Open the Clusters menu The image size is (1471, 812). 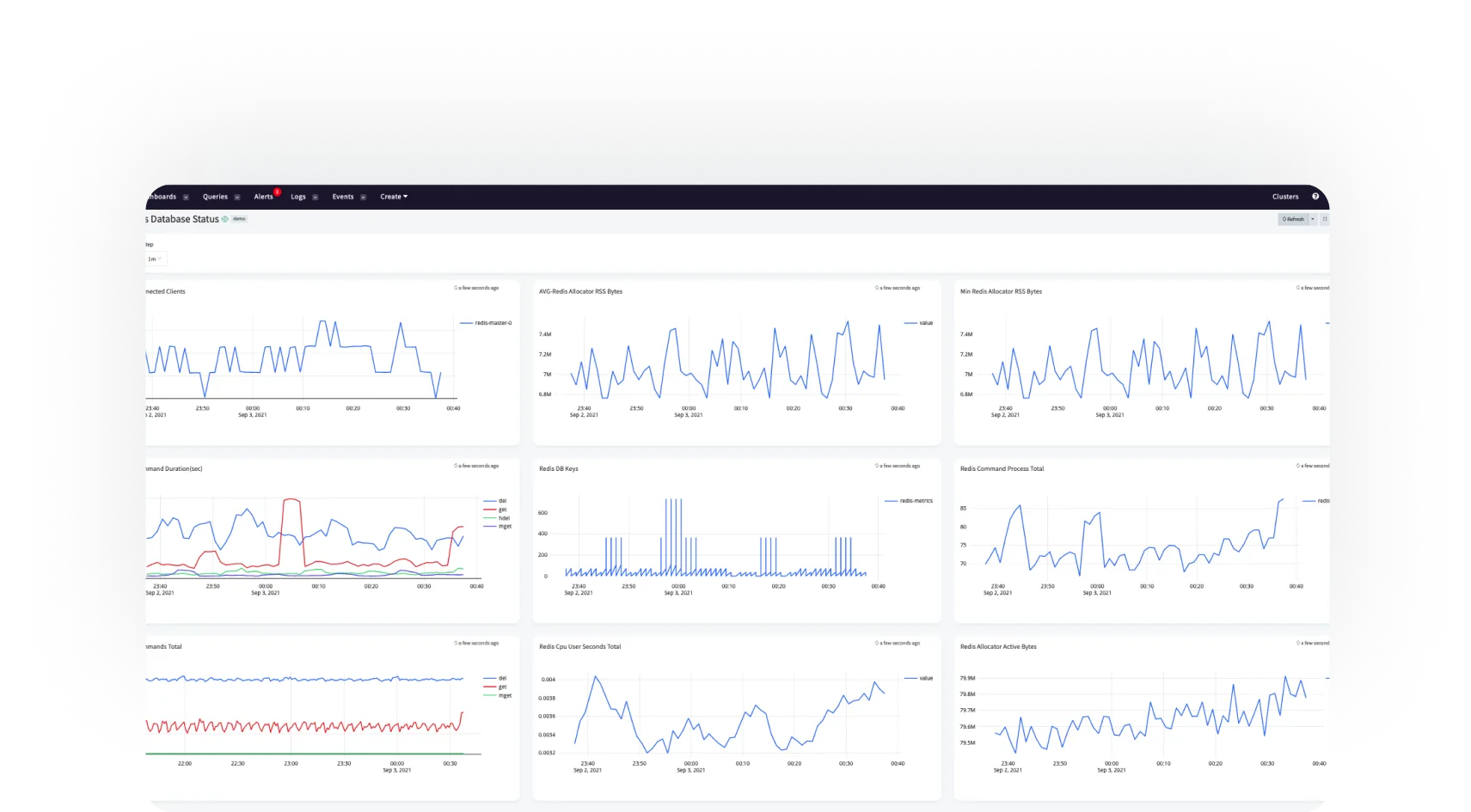pyautogui.click(x=1285, y=197)
